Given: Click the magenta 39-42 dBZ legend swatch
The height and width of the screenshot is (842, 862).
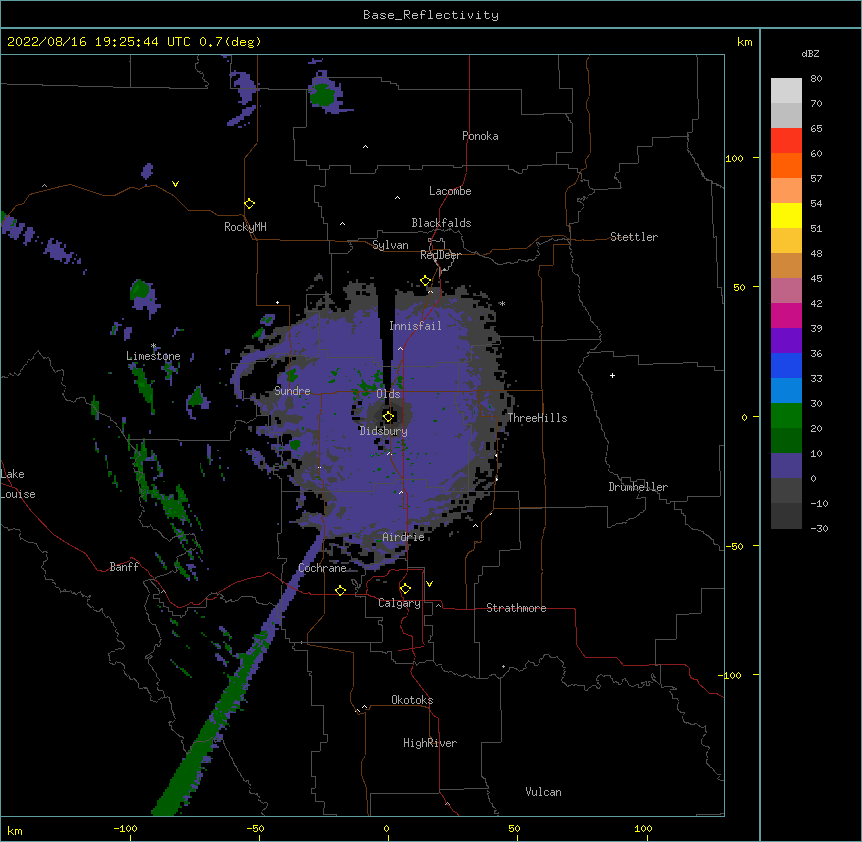Looking at the screenshot, I should (x=786, y=315).
